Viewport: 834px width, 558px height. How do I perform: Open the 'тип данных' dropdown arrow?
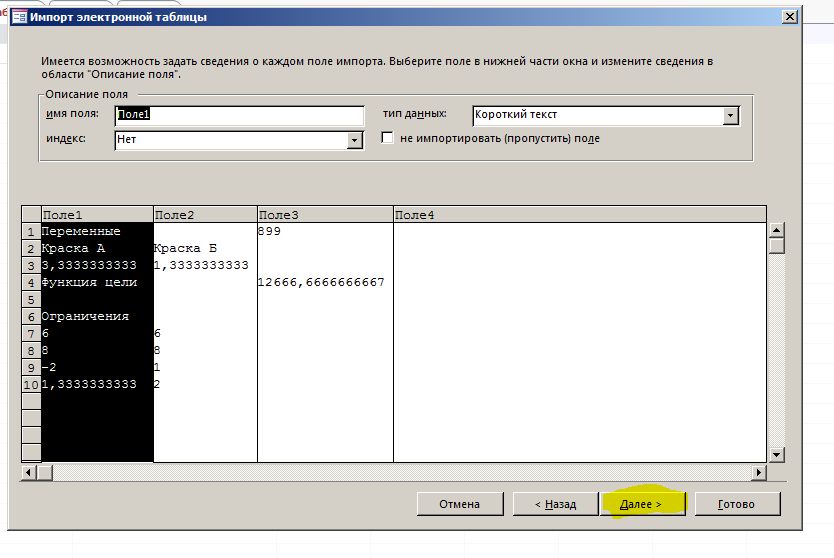click(731, 115)
